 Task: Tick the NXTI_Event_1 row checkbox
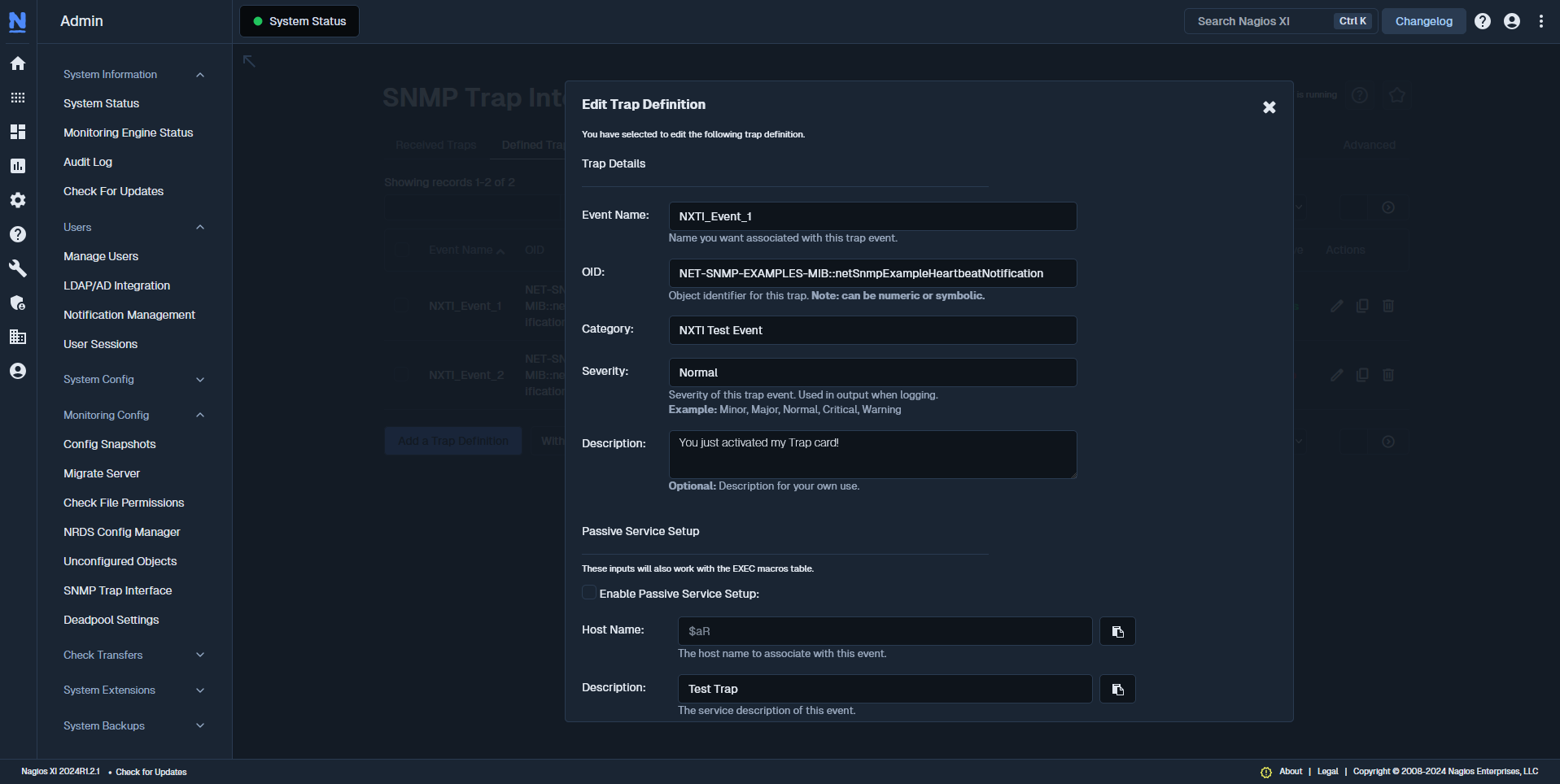click(401, 305)
